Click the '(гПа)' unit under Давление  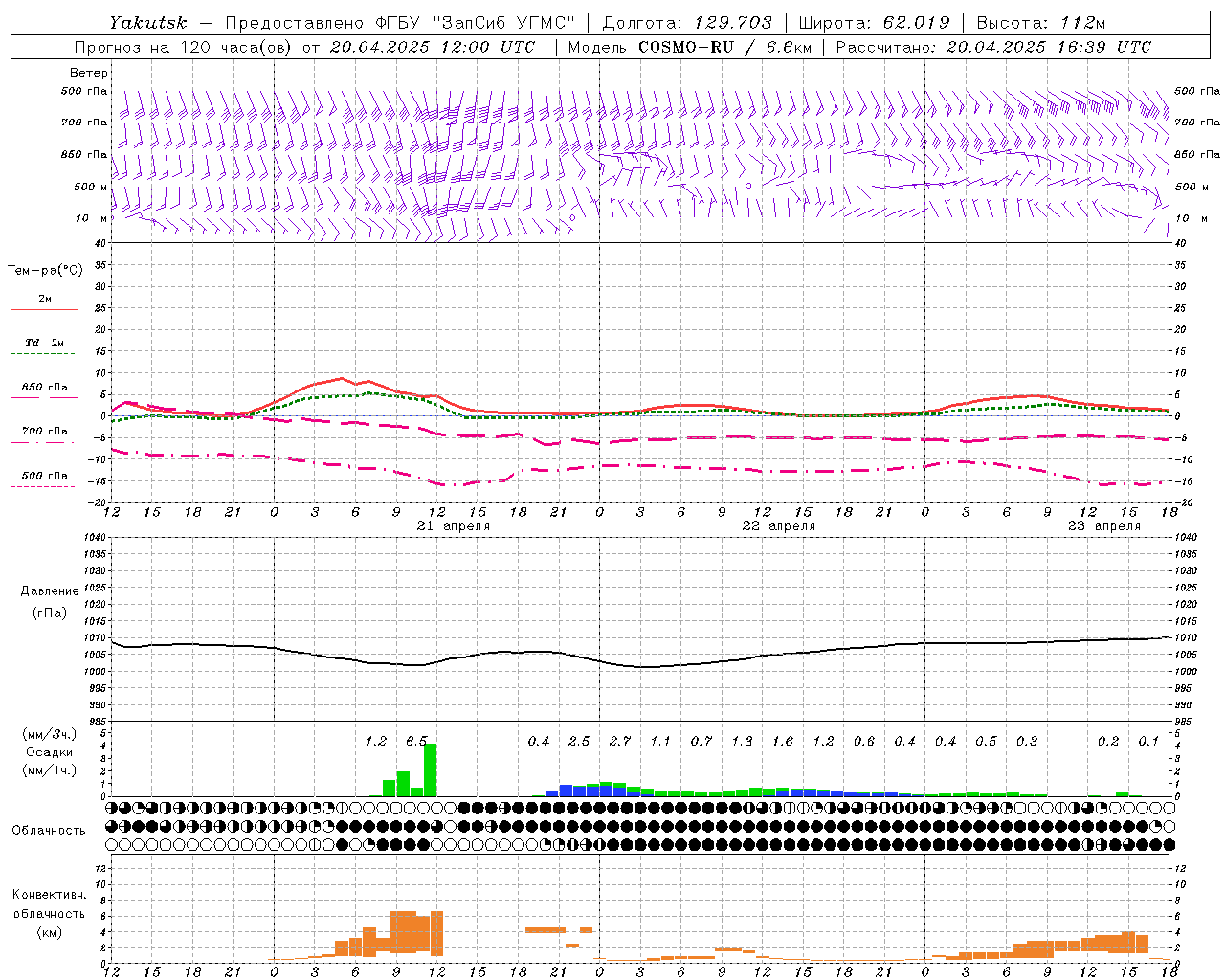pyautogui.click(x=50, y=613)
